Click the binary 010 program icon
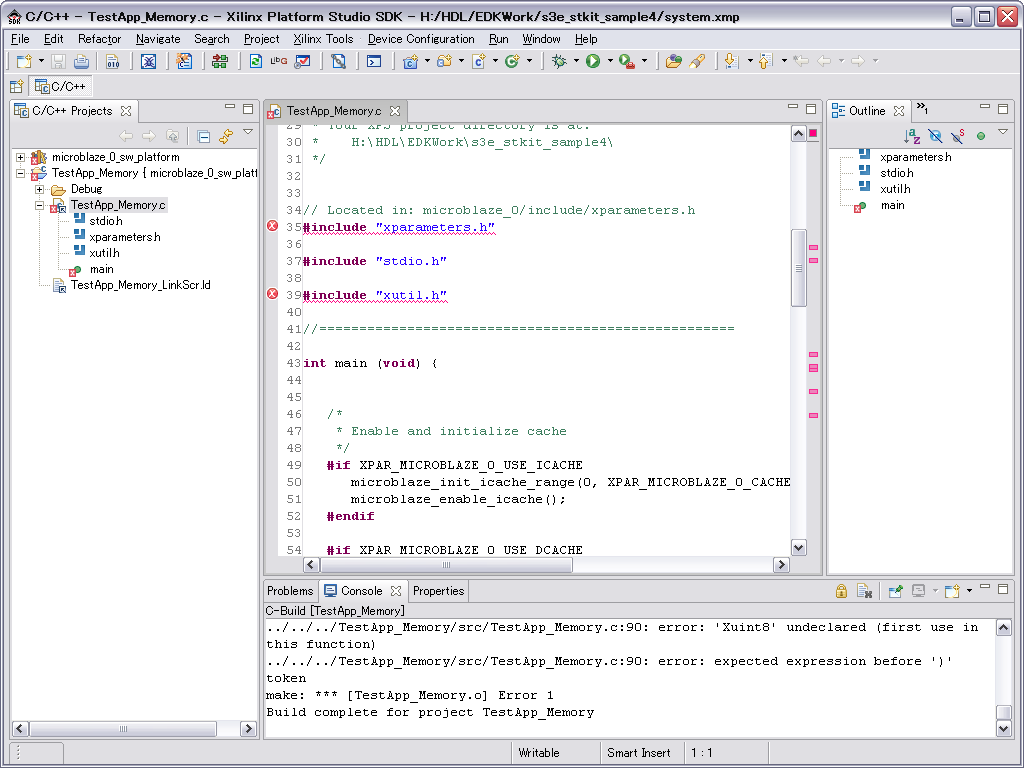The image size is (1024, 768). [112, 61]
